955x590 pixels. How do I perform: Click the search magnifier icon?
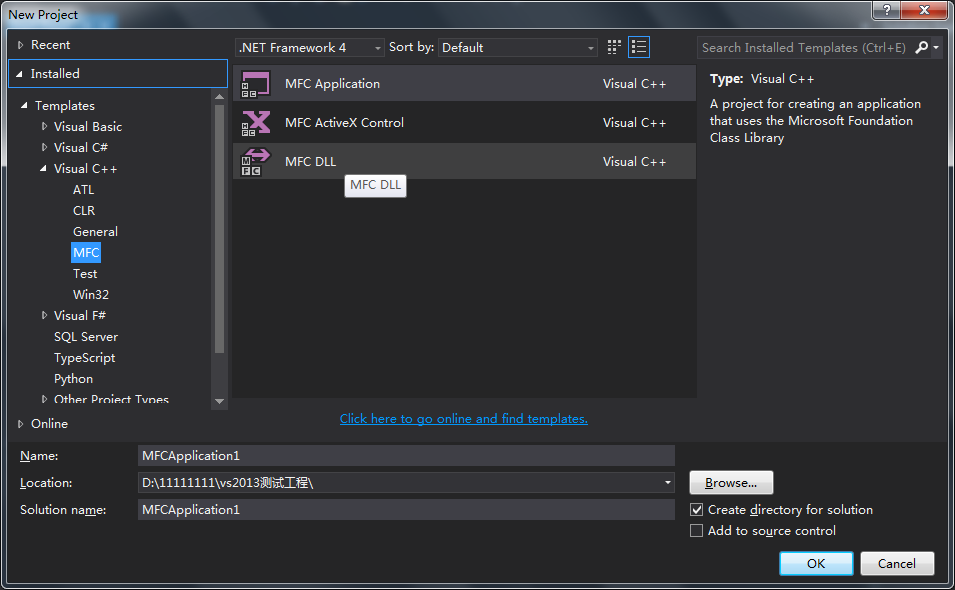coord(921,47)
